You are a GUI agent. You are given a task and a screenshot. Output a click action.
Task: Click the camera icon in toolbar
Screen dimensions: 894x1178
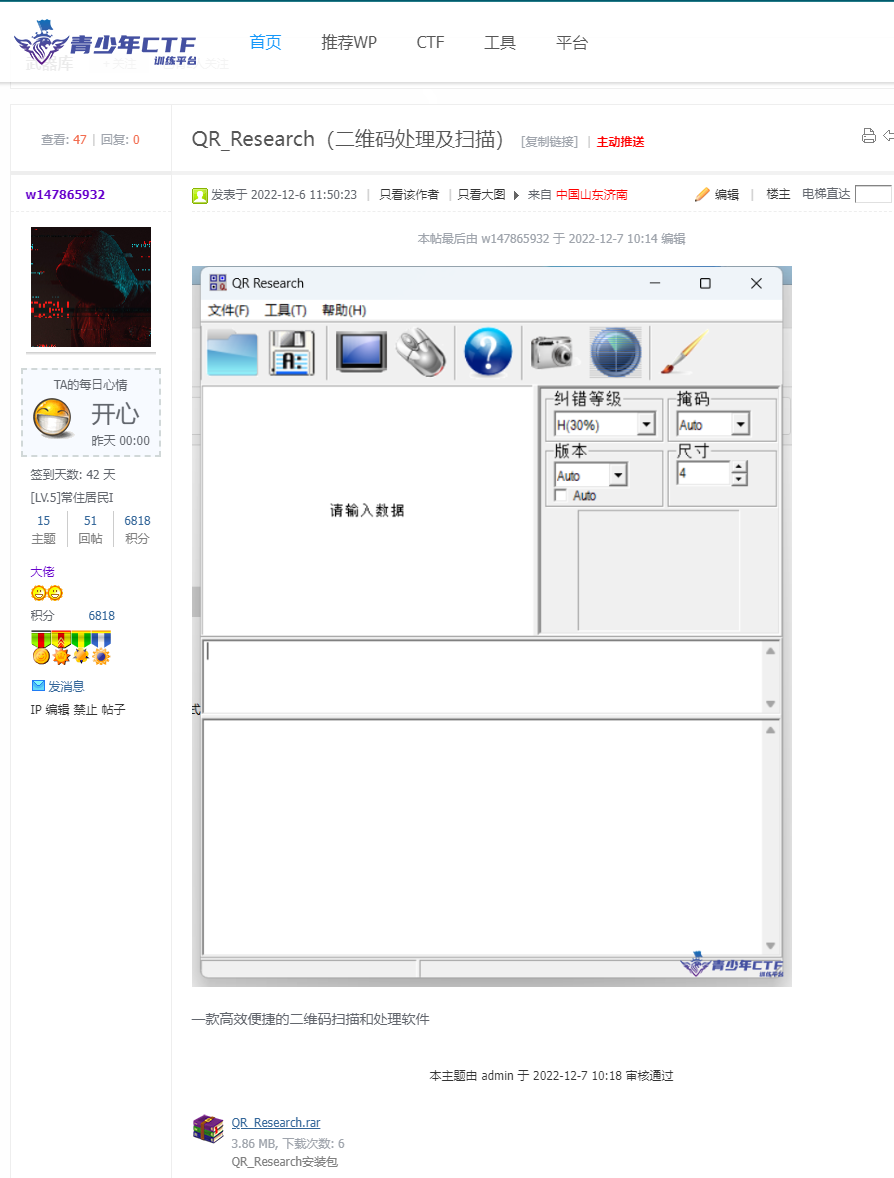click(554, 352)
